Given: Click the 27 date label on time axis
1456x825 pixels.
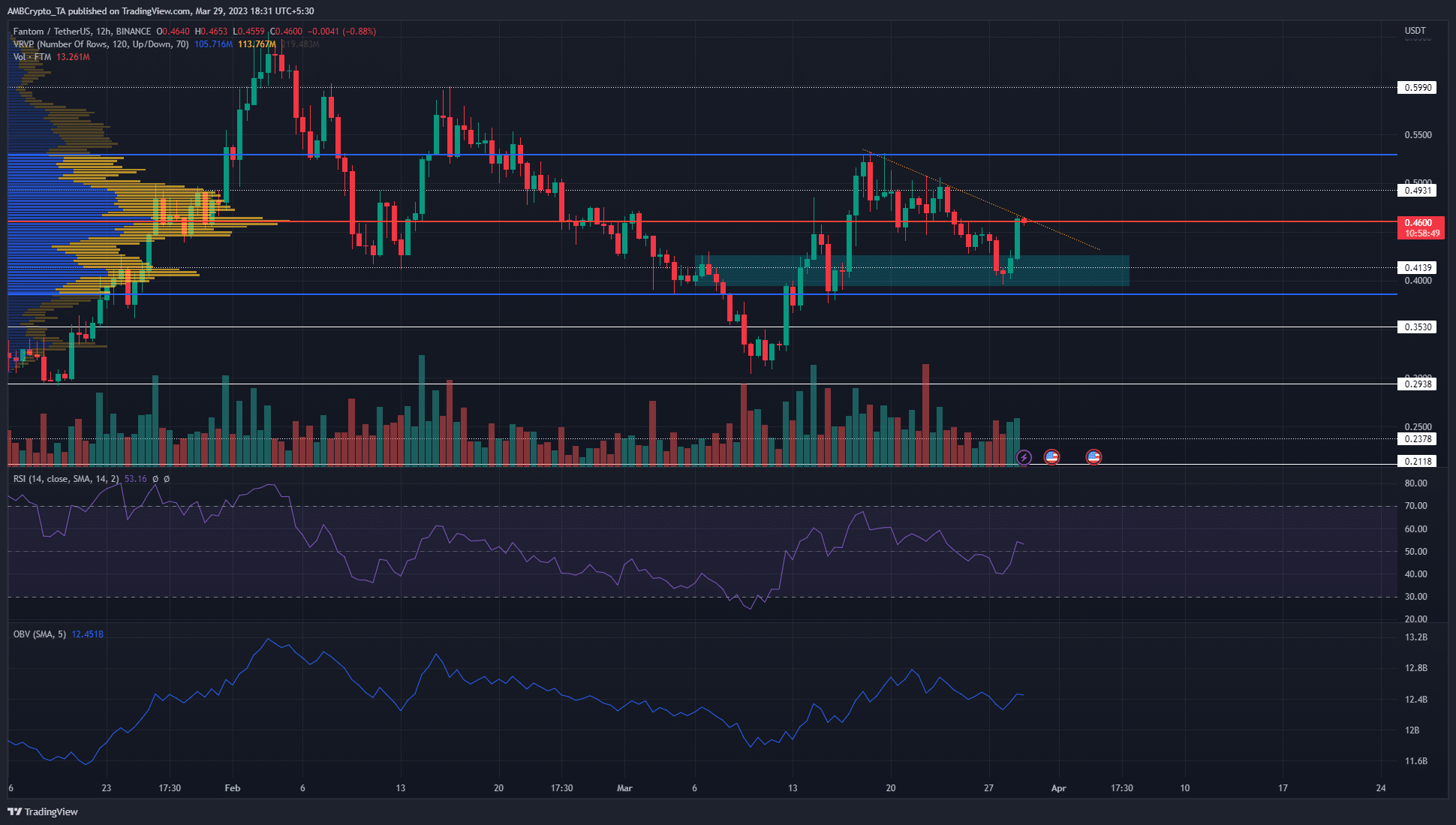Looking at the screenshot, I should tap(988, 788).
